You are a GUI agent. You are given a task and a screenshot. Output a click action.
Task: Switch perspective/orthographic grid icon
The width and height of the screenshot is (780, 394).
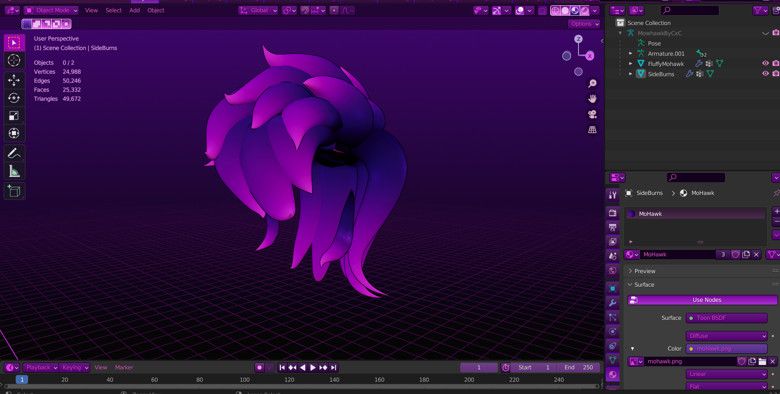[x=592, y=130]
